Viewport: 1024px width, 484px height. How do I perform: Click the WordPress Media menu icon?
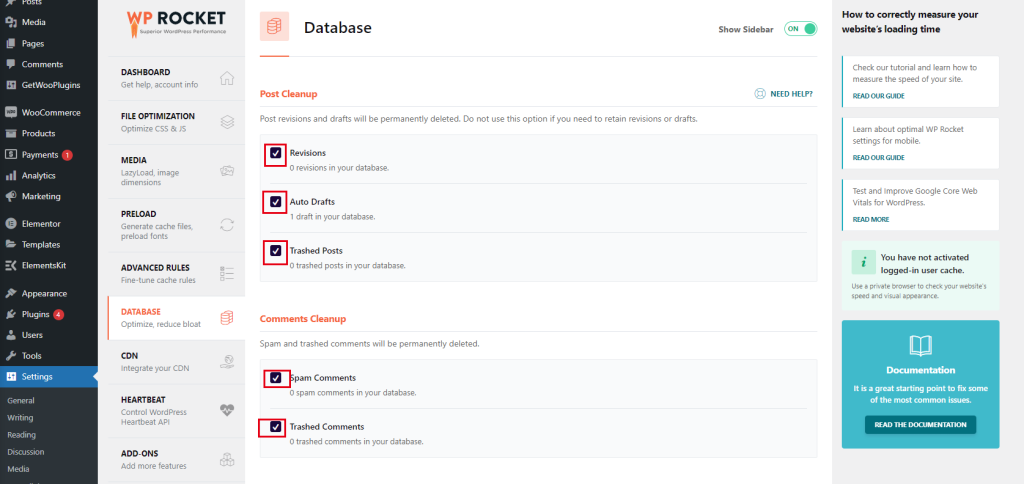pos(10,22)
